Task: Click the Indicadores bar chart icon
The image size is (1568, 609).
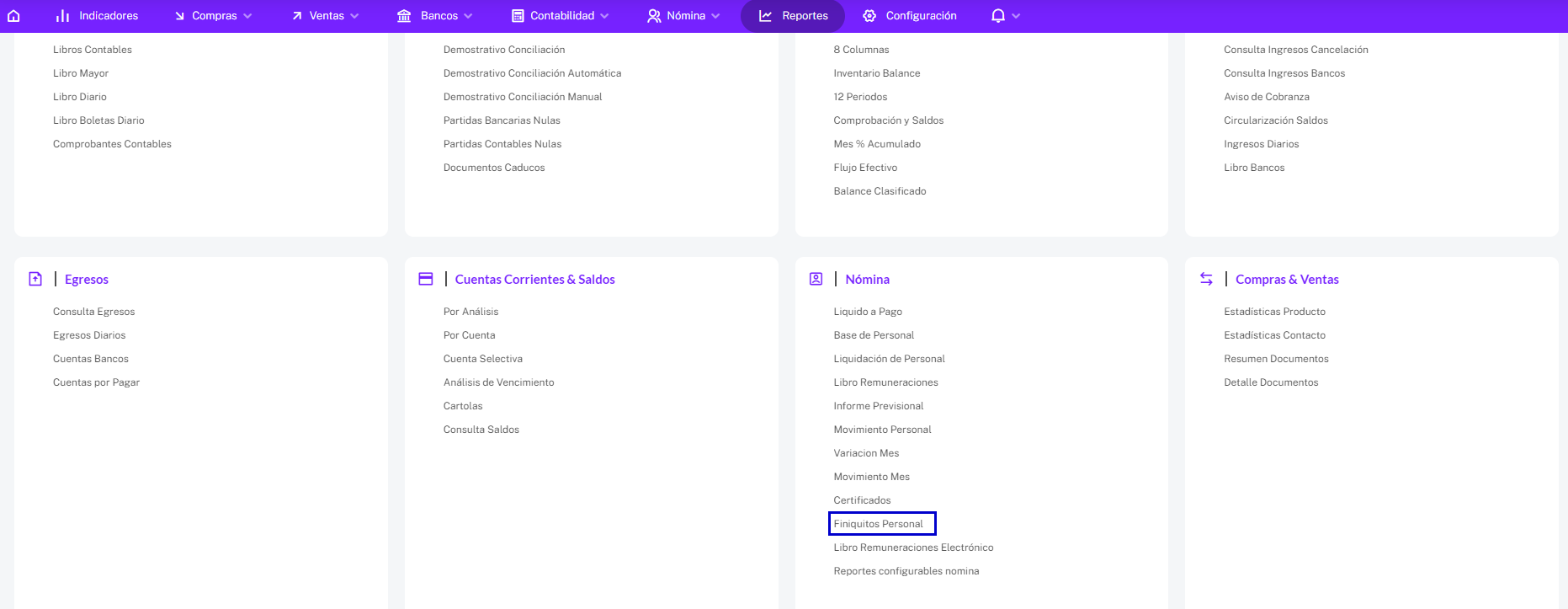Action: [x=62, y=16]
